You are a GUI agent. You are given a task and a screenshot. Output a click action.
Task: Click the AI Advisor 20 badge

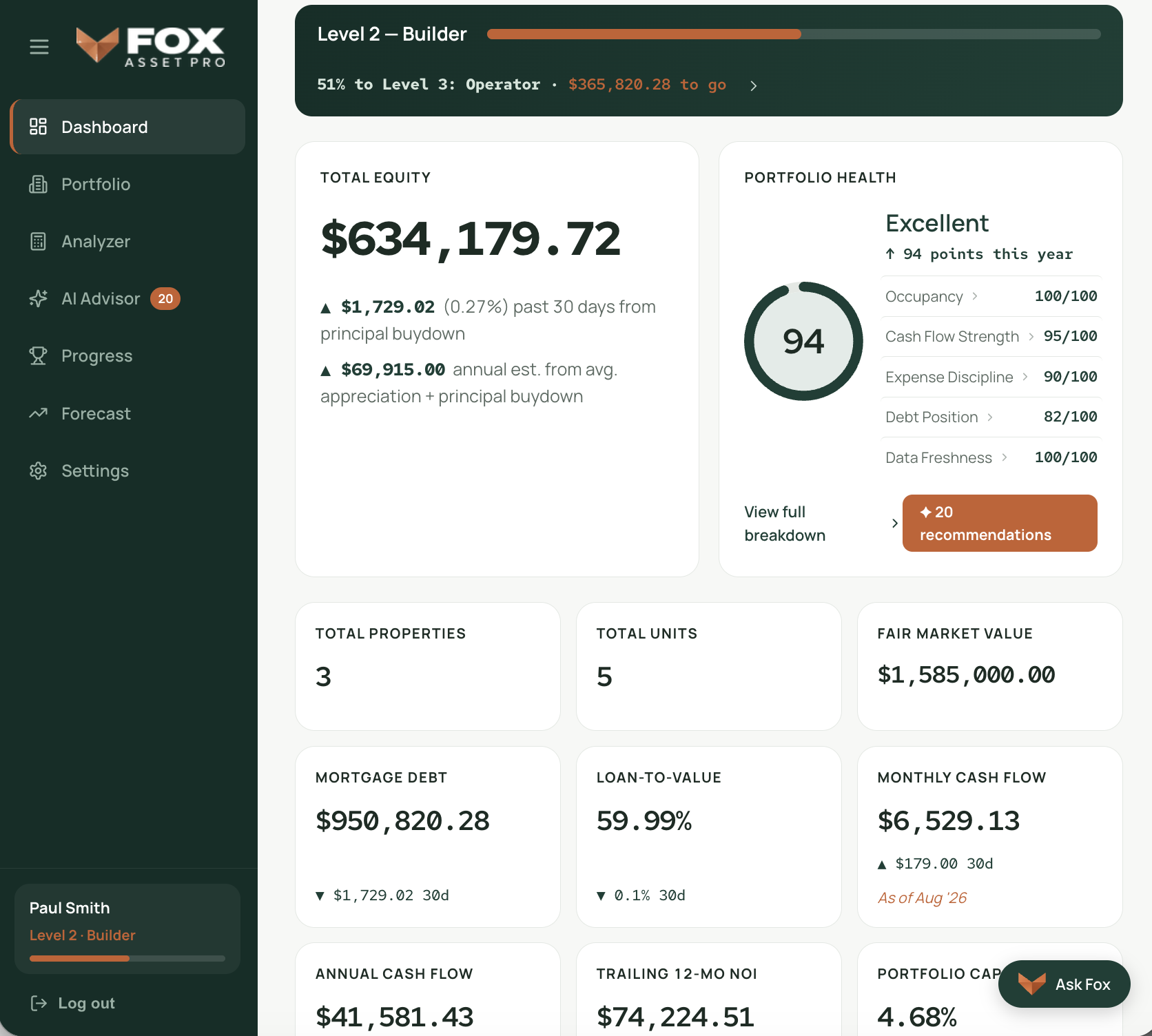pos(165,298)
